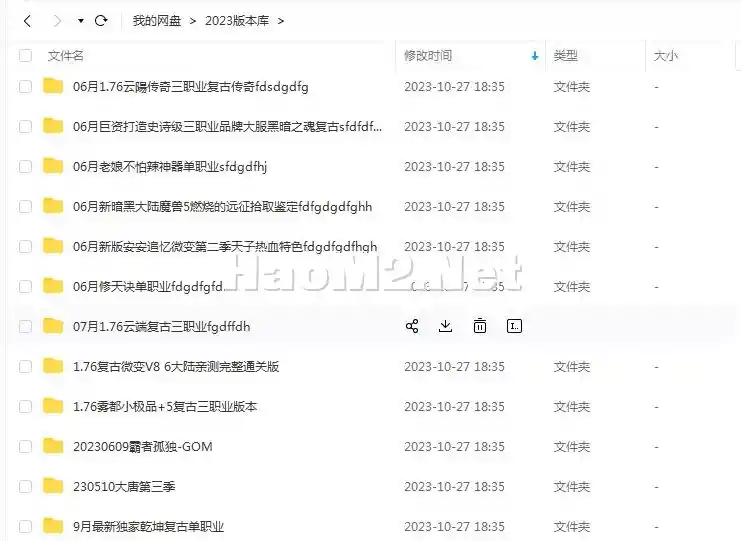Image resolution: width=741 pixels, height=541 pixels.
Task: Go forward with the right arrow
Action: point(58,21)
